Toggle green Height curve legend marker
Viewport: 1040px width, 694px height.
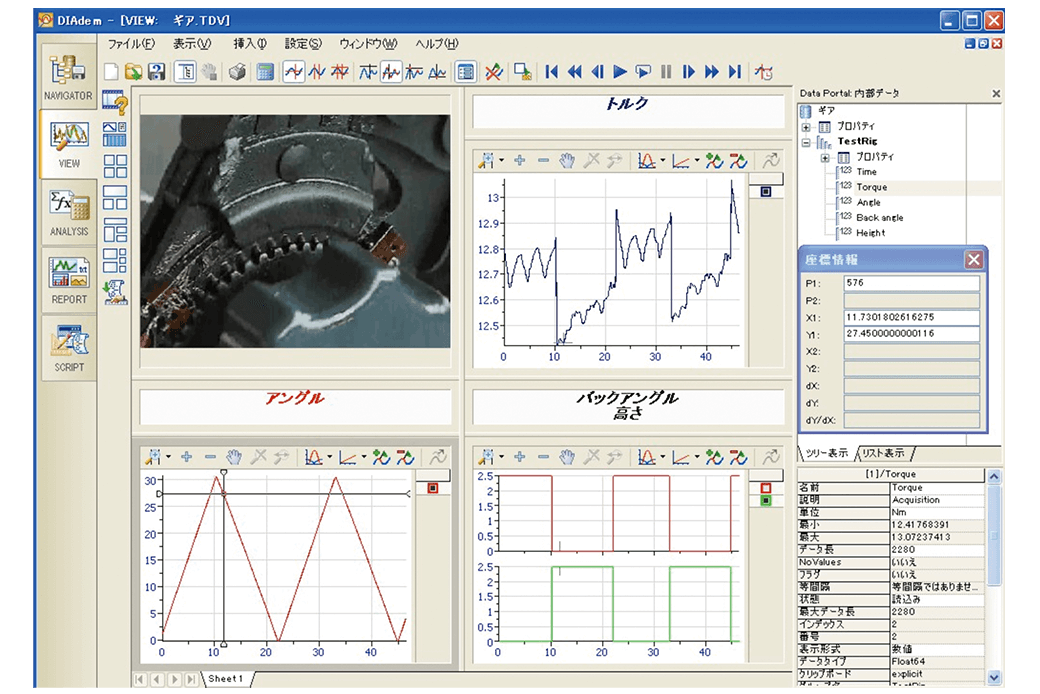tap(765, 500)
